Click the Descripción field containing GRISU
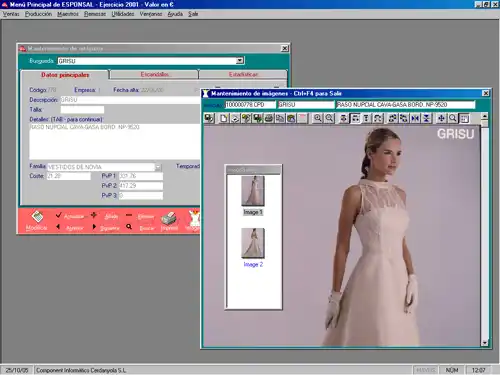Image resolution: width=500 pixels, height=375 pixels. point(130,100)
